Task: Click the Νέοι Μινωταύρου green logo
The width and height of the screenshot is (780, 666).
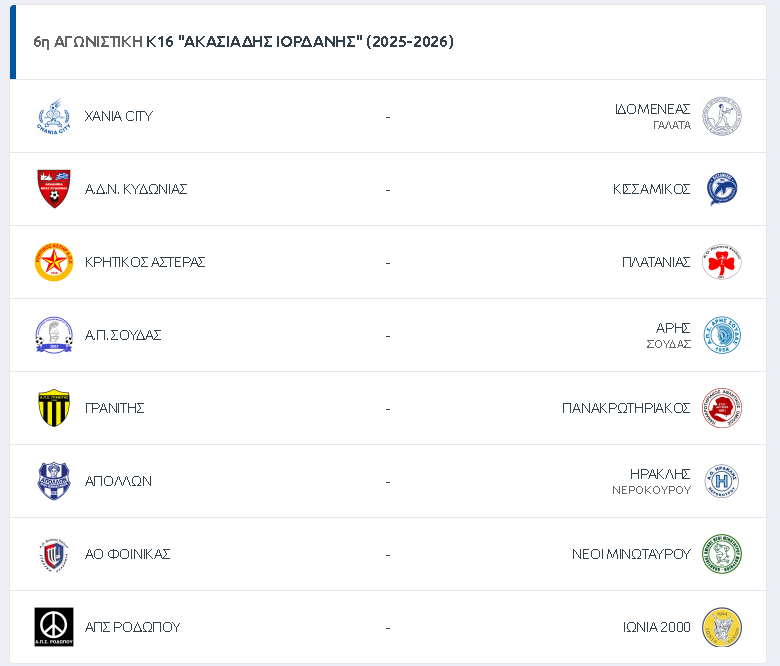Action: [721, 554]
